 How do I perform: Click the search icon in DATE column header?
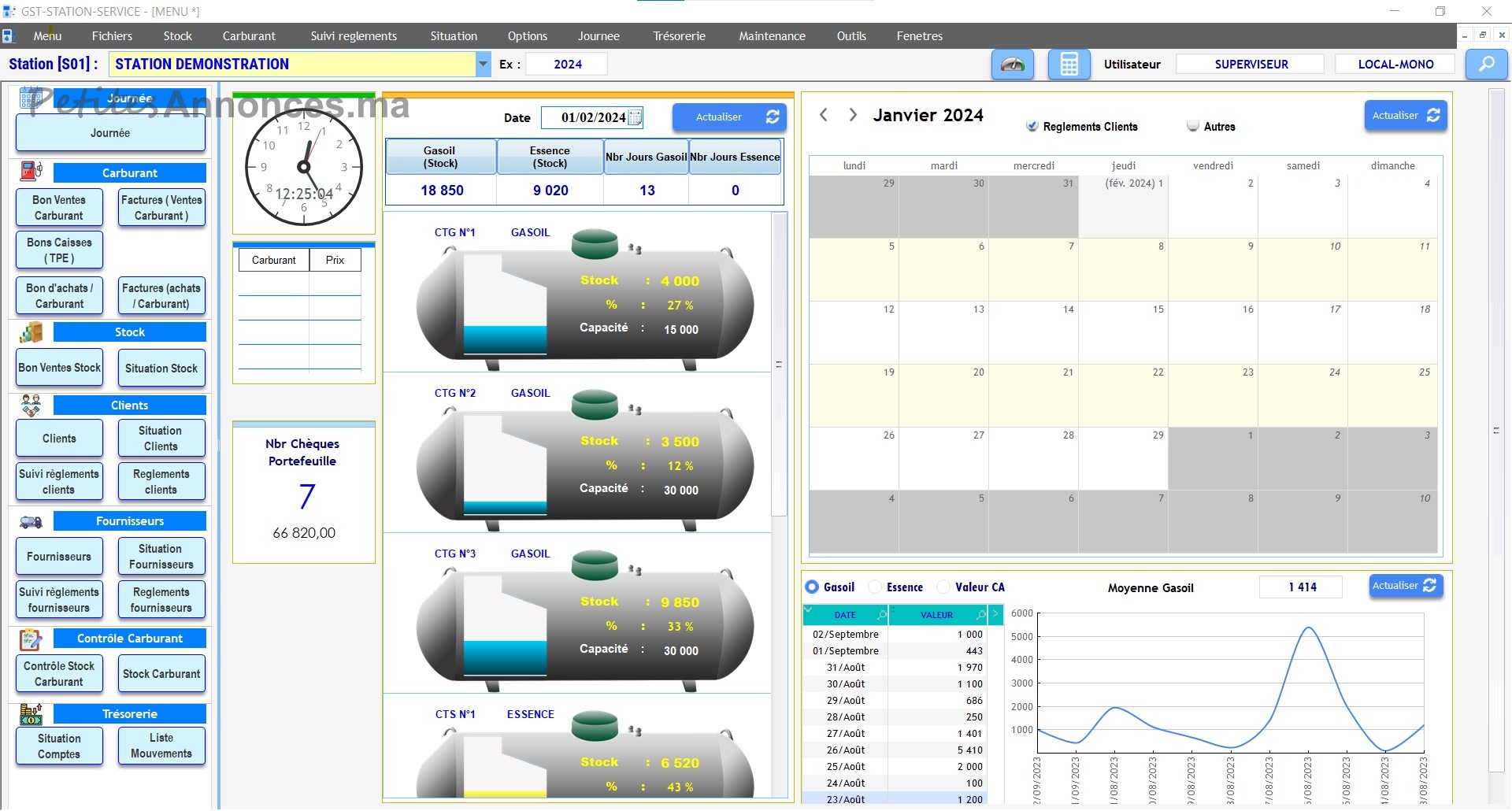coord(882,615)
